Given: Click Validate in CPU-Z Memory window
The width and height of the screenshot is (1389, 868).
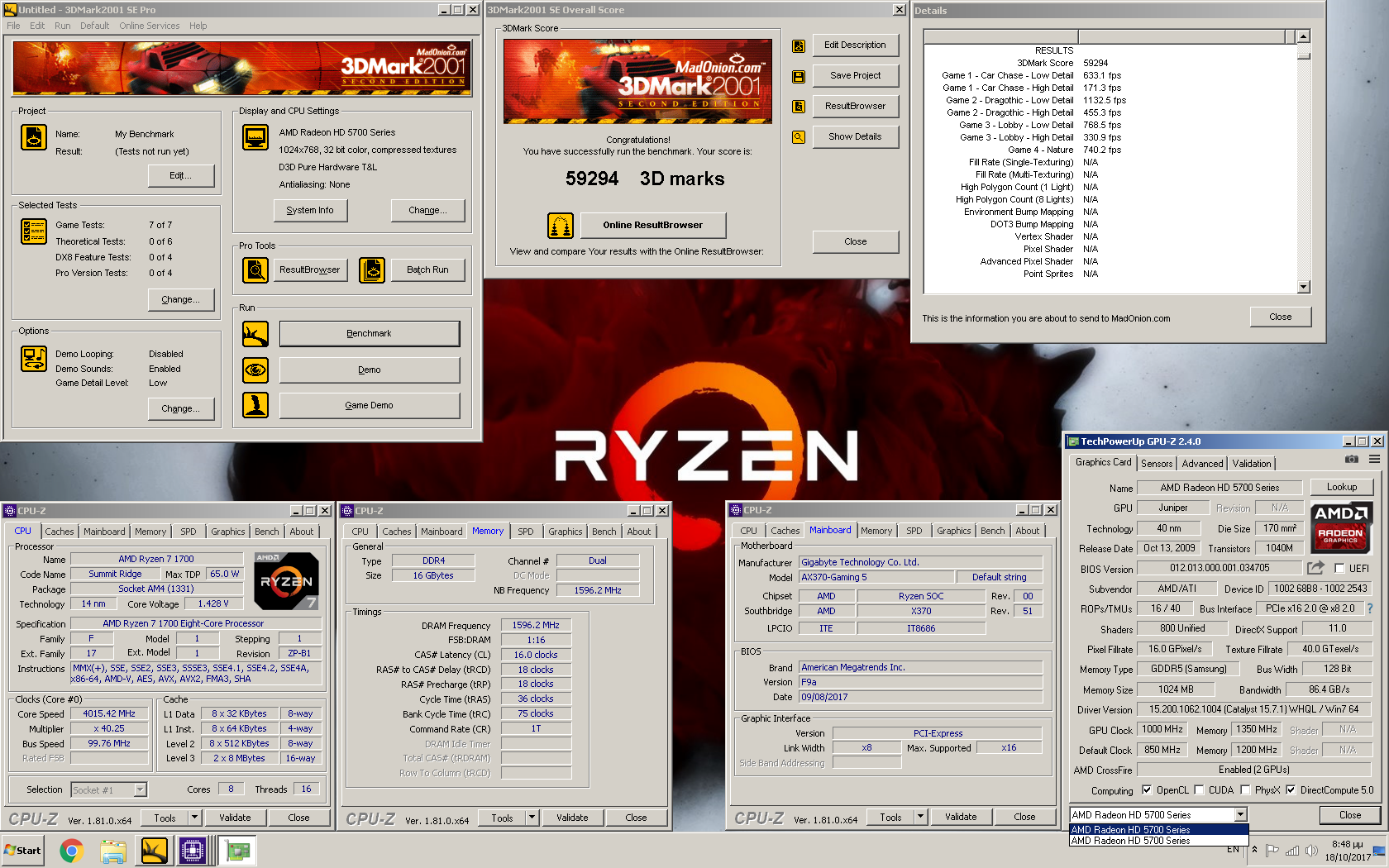Looking at the screenshot, I should (572, 818).
